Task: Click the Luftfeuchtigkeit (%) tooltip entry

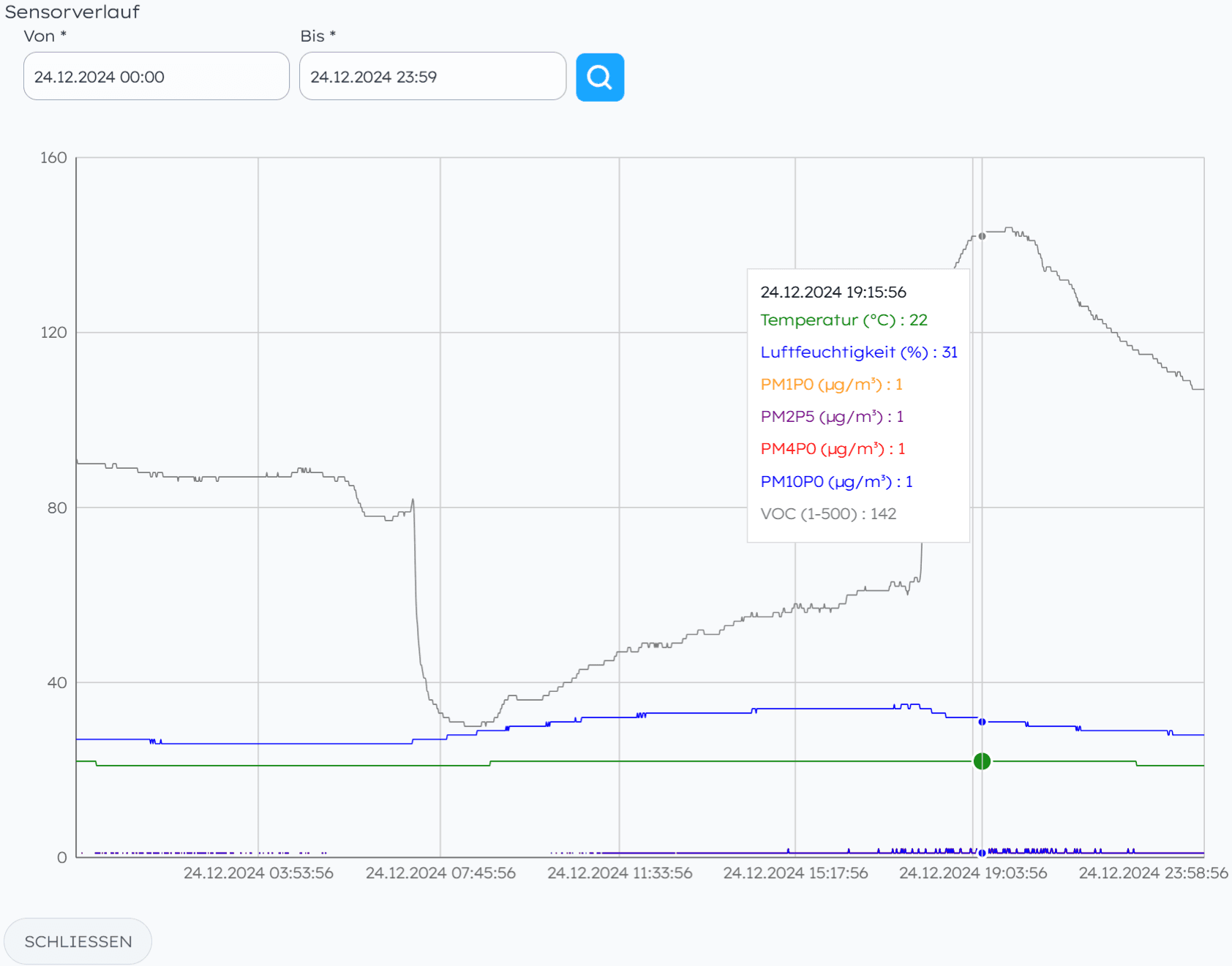Action: (x=858, y=352)
